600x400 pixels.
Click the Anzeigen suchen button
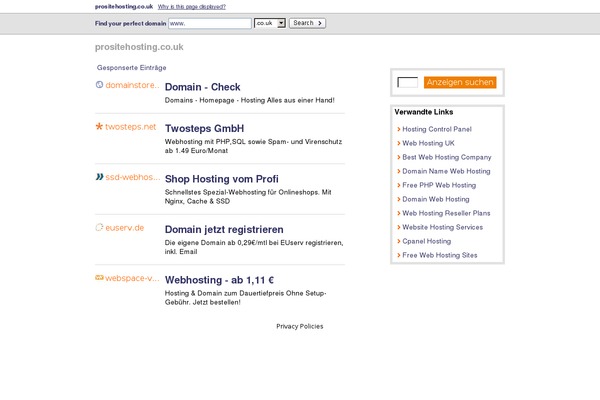(460, 82)
